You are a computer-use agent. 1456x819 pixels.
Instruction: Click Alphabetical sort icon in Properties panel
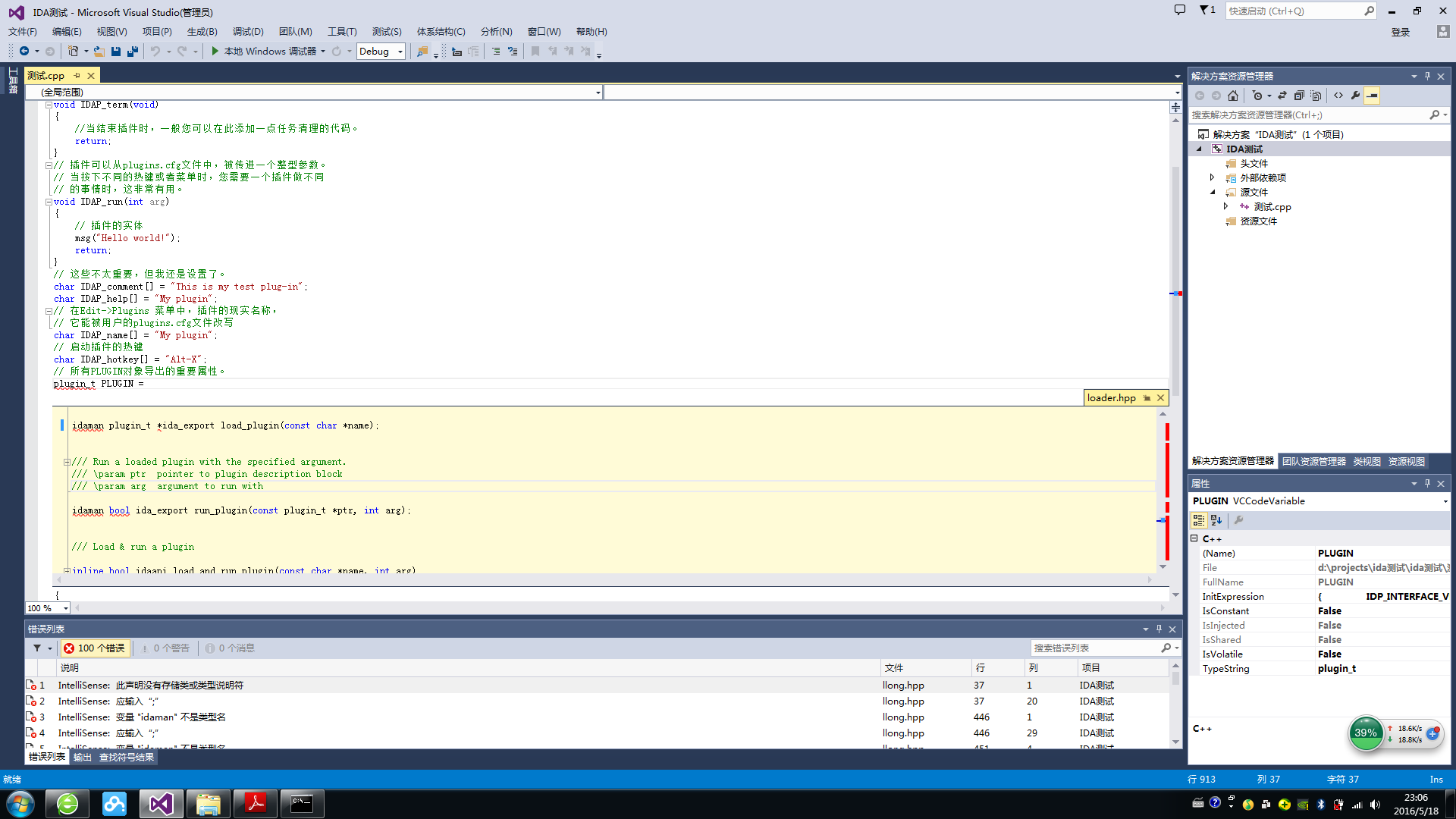pyautogui.click(x=1216, y=520)
